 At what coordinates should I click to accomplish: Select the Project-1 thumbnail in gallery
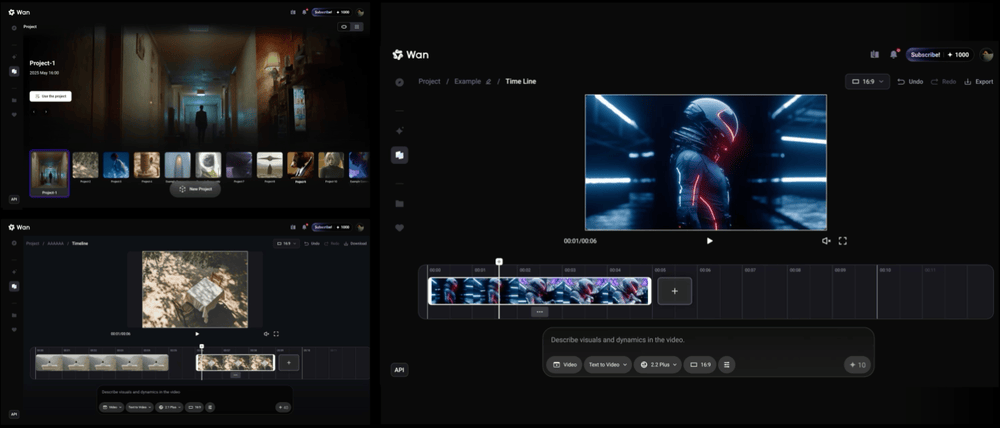(x=49, y=171)
